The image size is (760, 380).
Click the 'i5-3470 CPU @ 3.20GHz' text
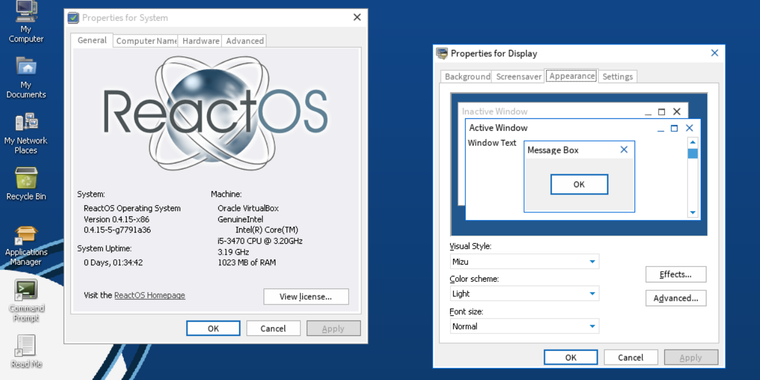tap(260, 241)
